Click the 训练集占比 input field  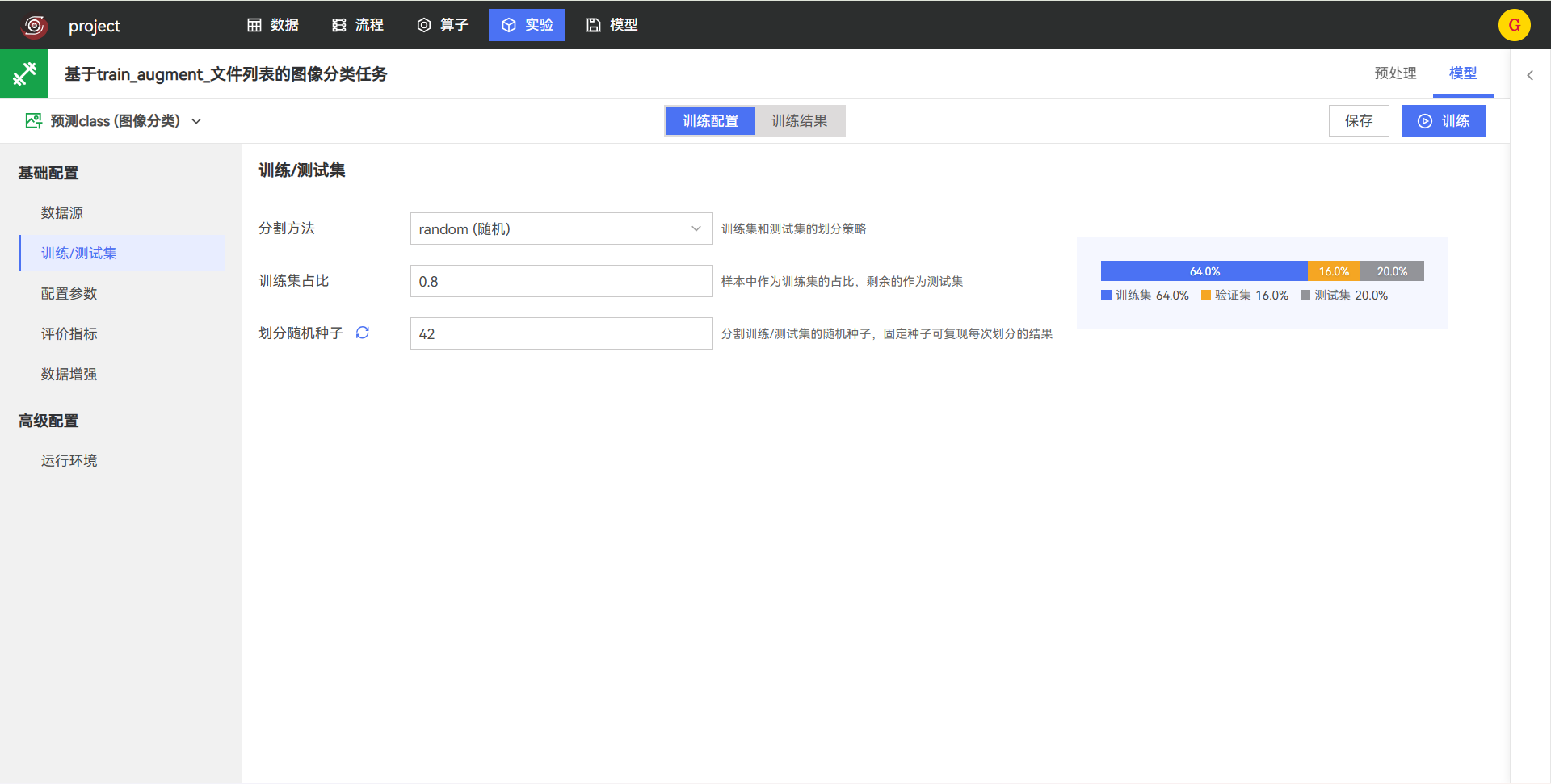coord(561,281)
